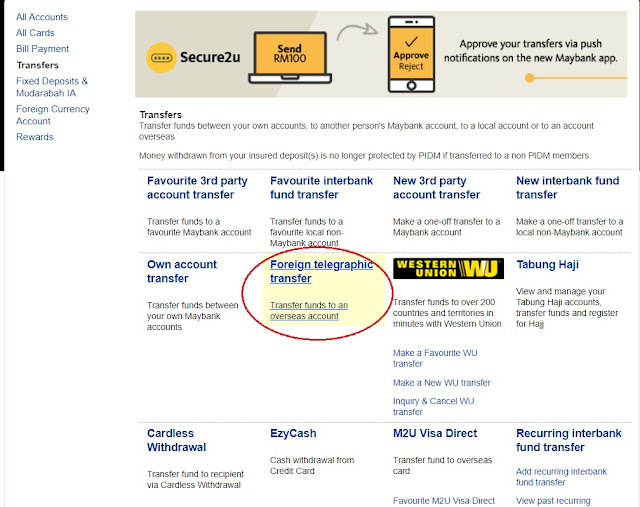Open Foreign Currency Account page
Screen dimensions: 640x507
[x=53, y=115]
